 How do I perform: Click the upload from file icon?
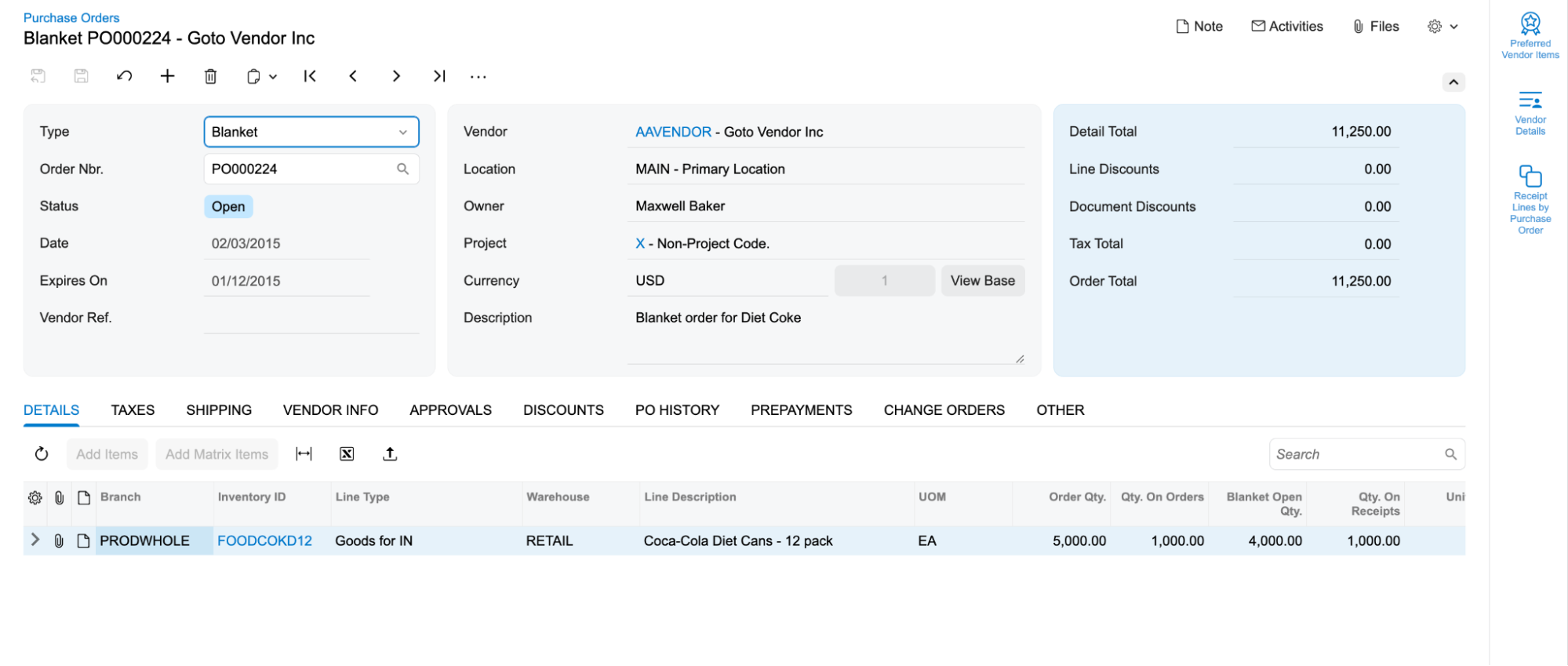coord(390,454)
